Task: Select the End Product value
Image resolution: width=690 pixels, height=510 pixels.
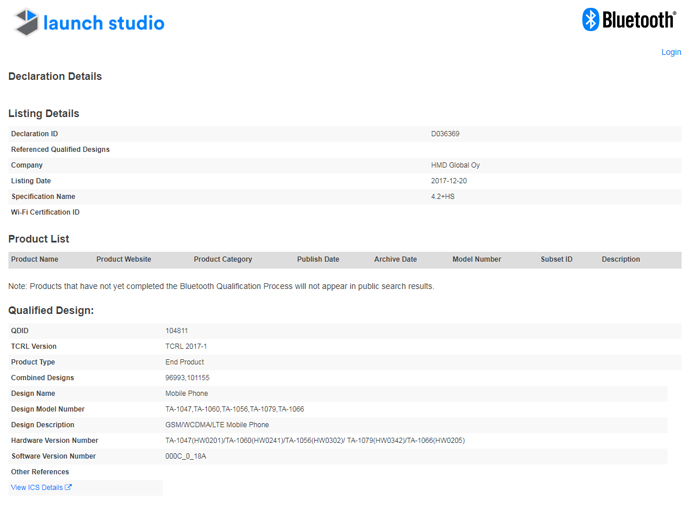Action: click(185, 362)
